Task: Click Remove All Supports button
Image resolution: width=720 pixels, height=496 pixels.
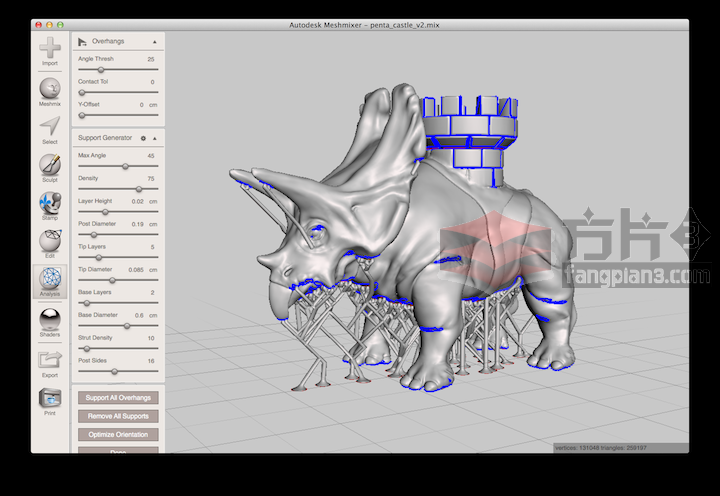Action: coord(118,416)
